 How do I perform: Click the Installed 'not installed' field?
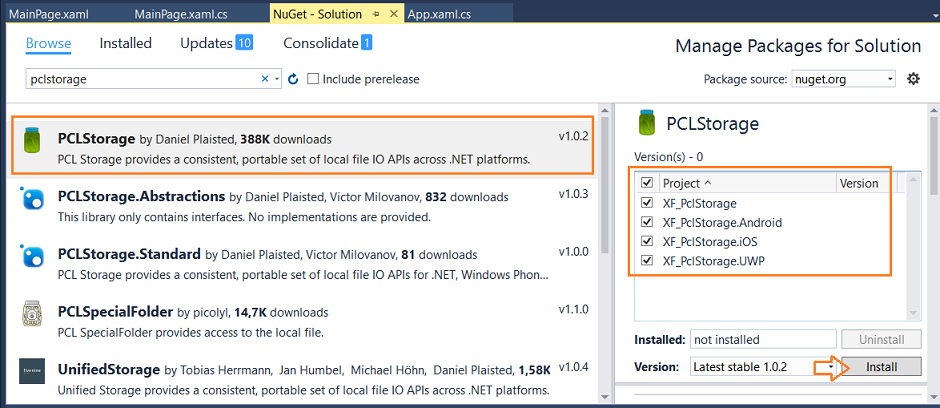coord(763,339)
